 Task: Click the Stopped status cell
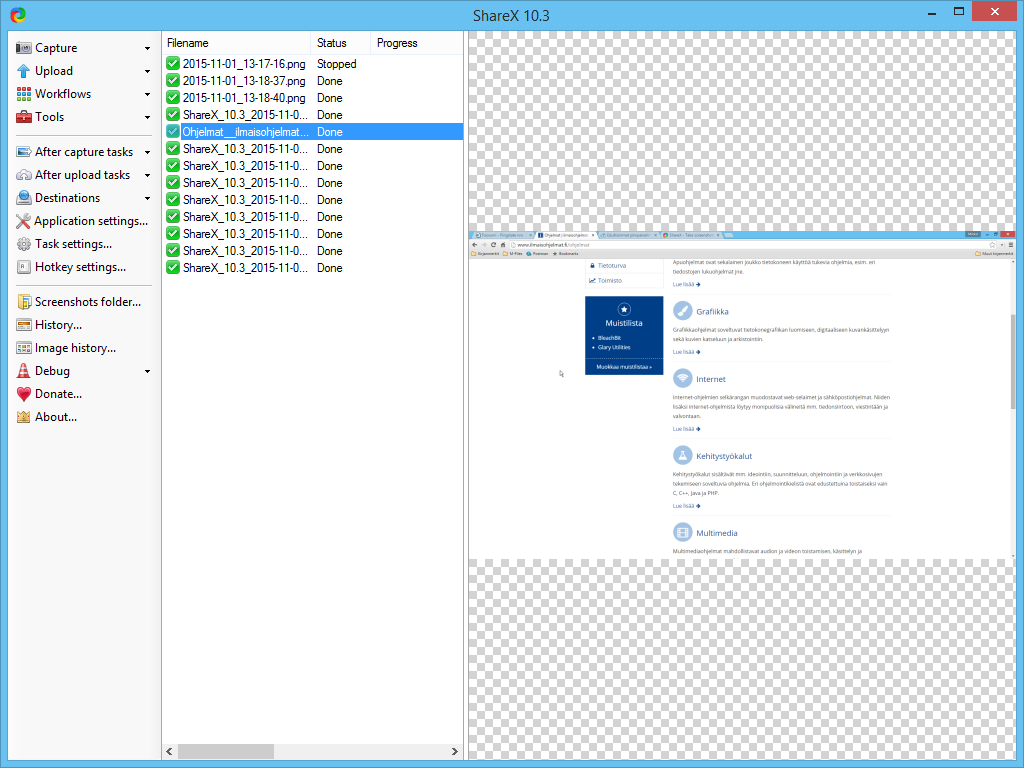(336, 64)
